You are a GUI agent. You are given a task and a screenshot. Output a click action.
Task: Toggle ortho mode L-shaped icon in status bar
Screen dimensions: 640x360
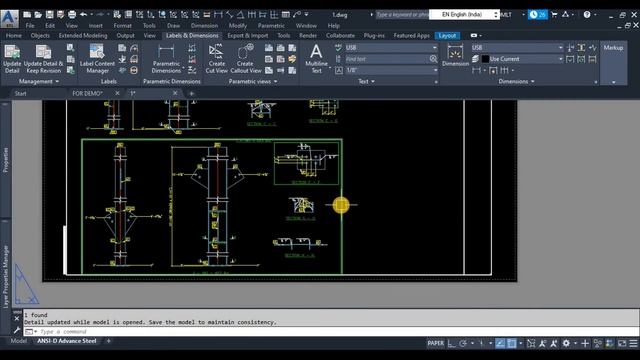tap(451, 344)
